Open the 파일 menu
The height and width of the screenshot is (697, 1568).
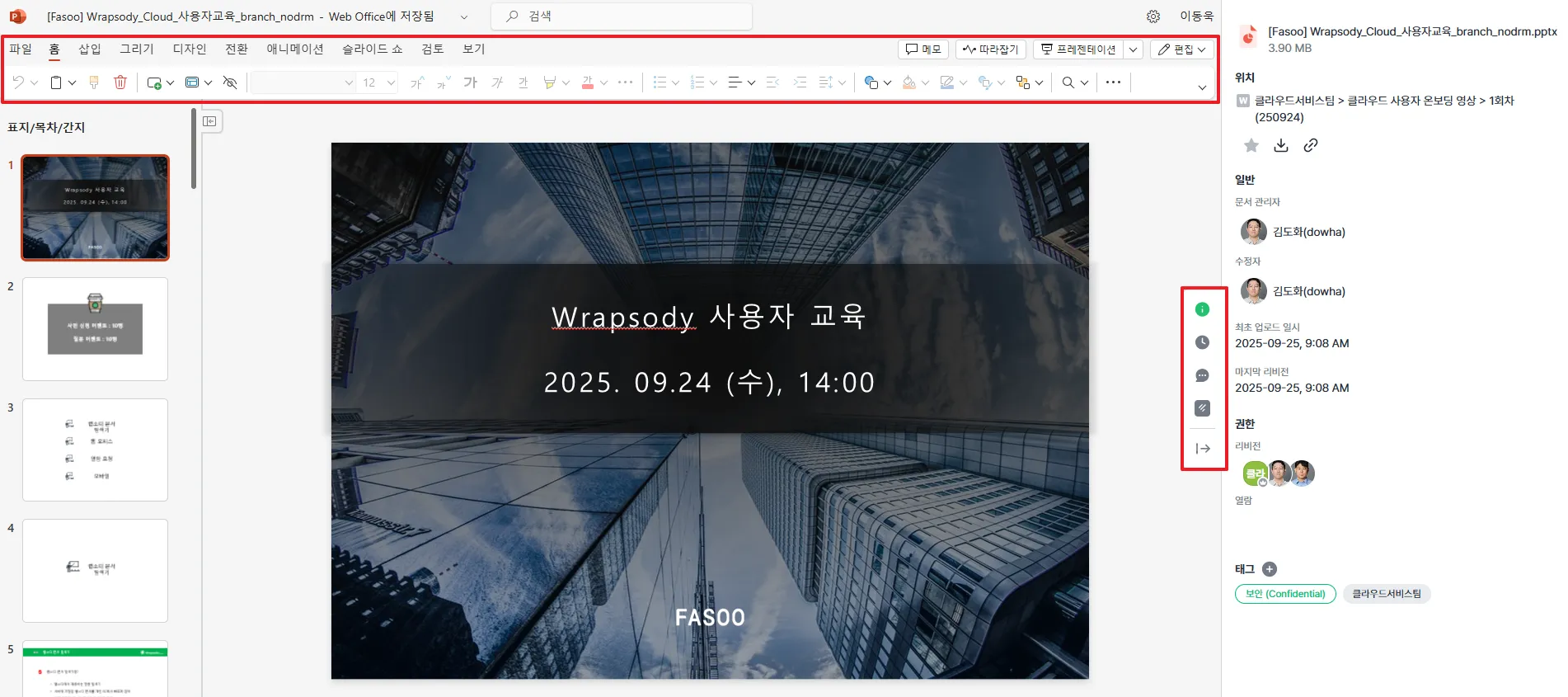pyautogui.click(x=21, y=49)
